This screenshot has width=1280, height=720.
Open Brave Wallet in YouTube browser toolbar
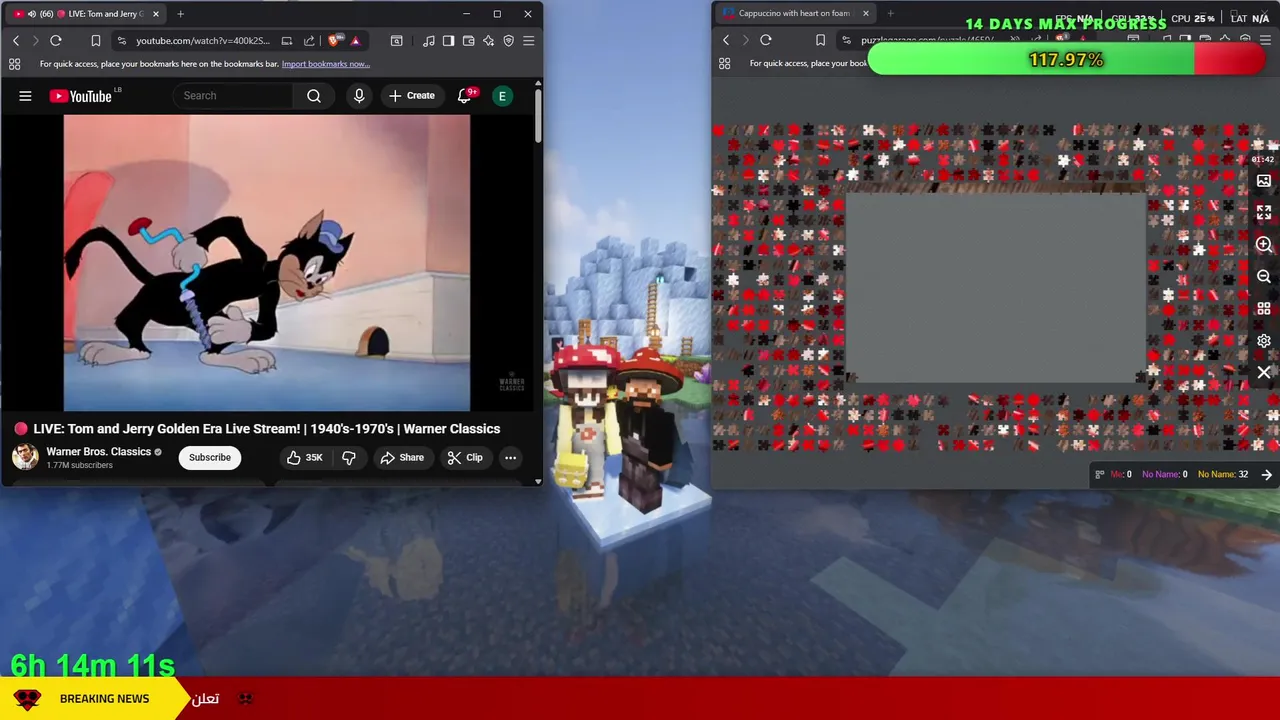click(x=469, y=41)
